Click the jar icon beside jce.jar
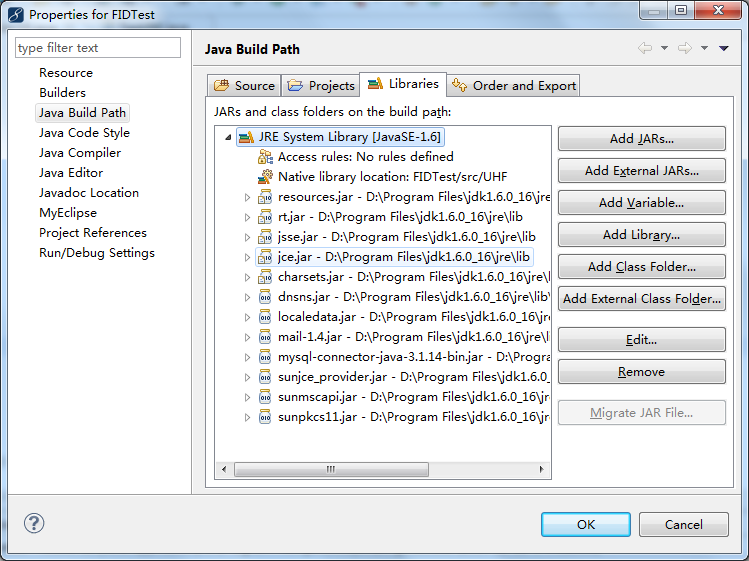This screenshot has width=749, height=561. (265, 257)
